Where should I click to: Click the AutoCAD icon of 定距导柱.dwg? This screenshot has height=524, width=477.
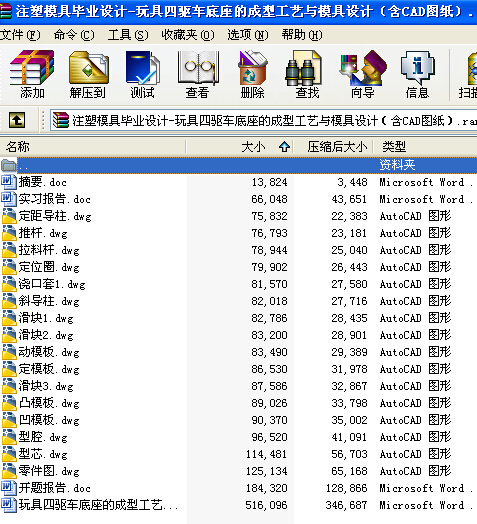point(9,216)
